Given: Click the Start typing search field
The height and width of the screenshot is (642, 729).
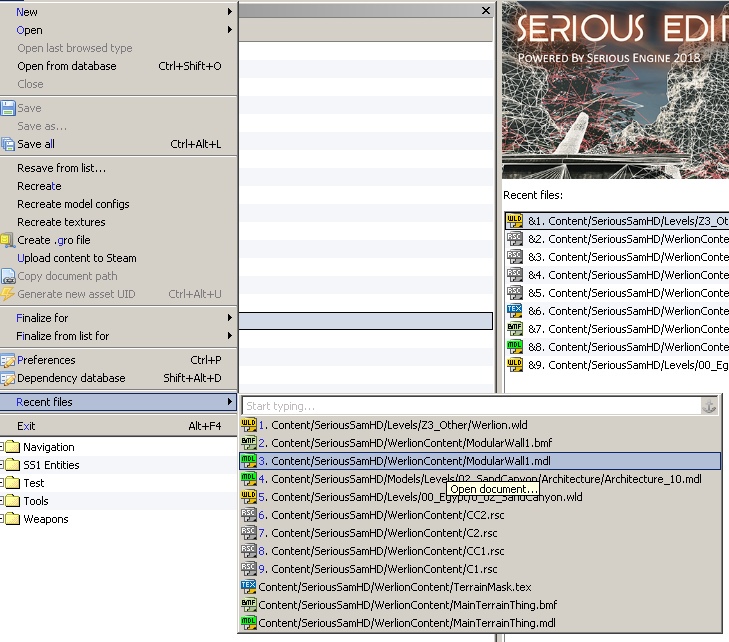Looking at the screenshot, I should [x=471, y=406].
